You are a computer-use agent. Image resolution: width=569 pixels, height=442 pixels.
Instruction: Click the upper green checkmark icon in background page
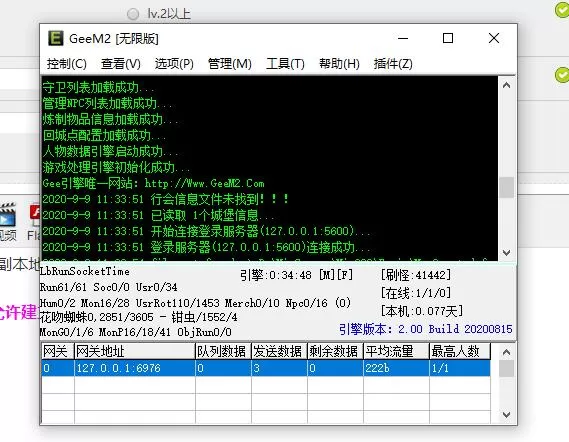562,10
